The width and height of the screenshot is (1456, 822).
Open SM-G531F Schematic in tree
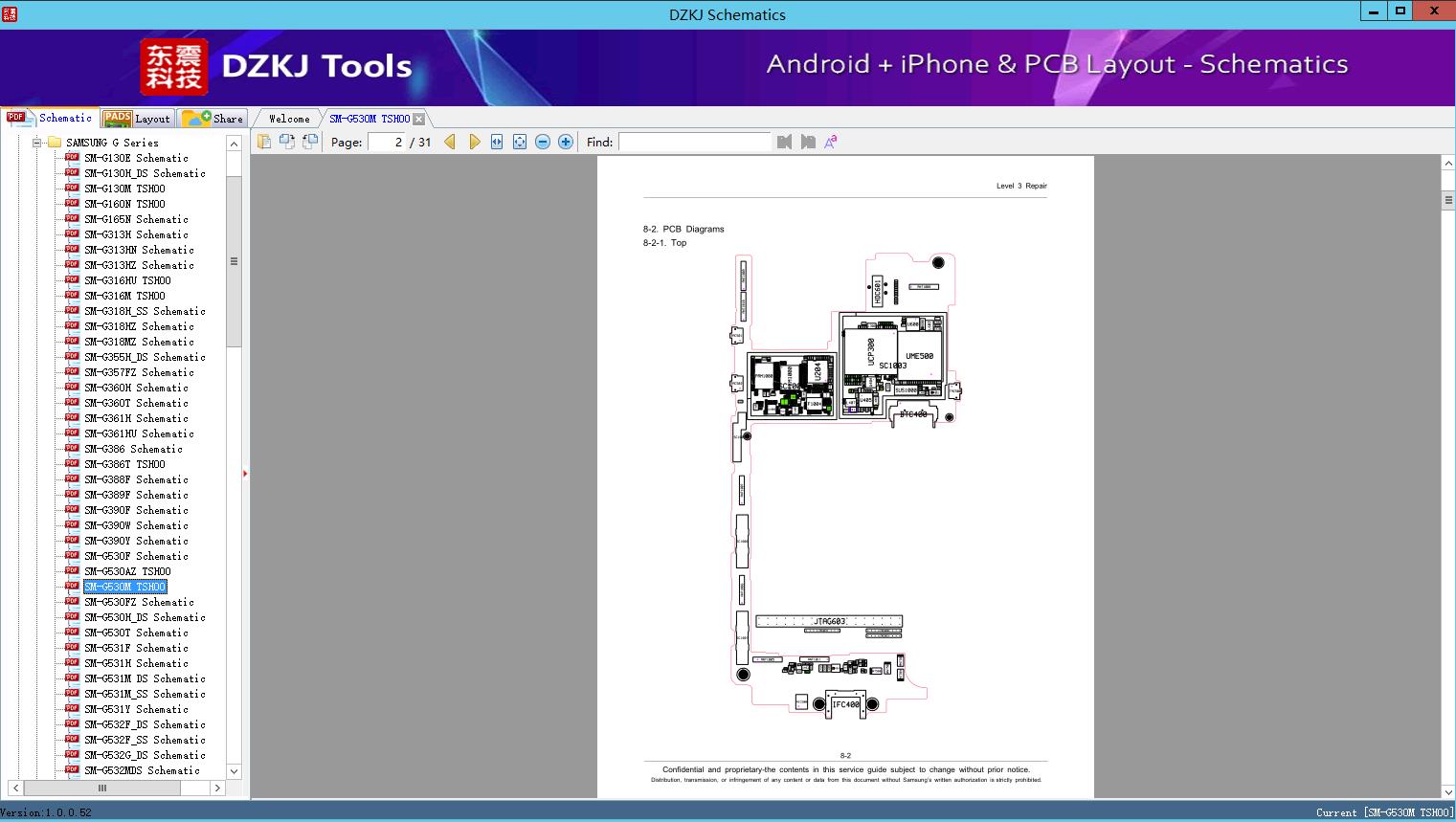coord(136,648)
